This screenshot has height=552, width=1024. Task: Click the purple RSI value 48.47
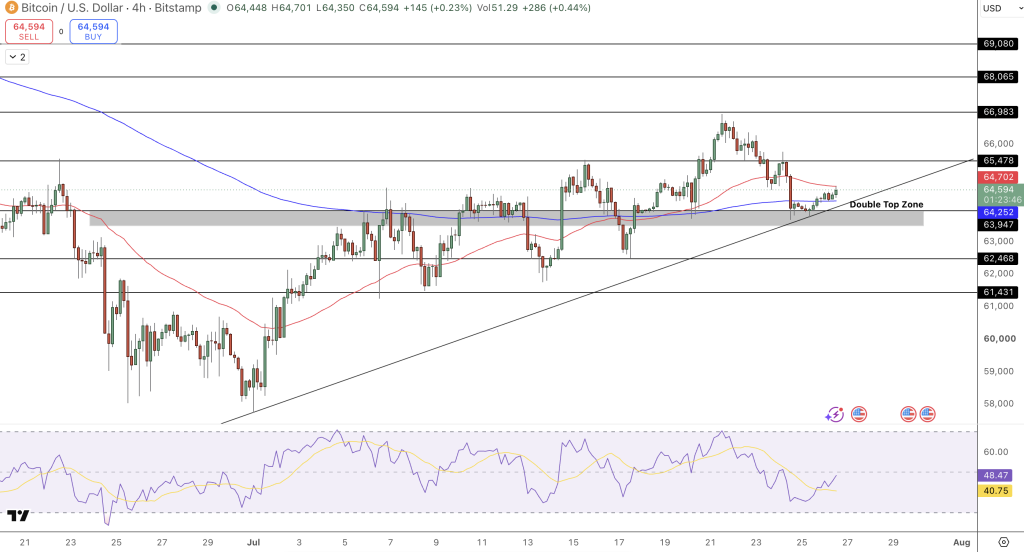pyautogui.click(x=995, y=476)
